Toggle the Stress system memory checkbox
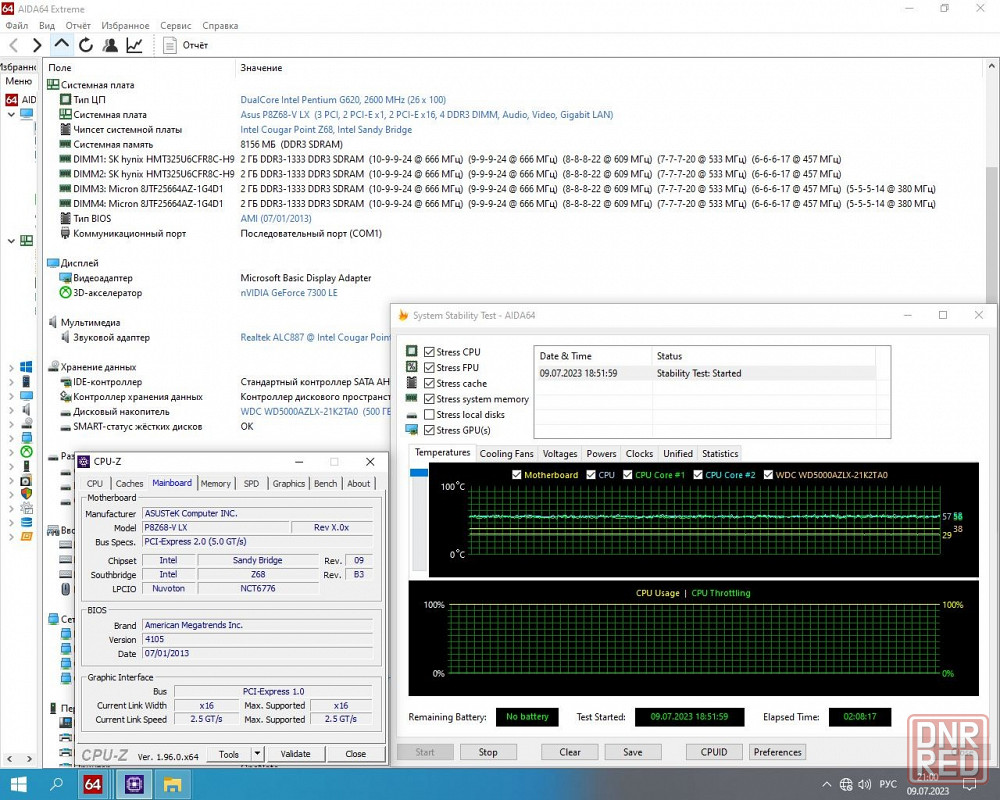The image size is (1000, 800). point(429,399)
